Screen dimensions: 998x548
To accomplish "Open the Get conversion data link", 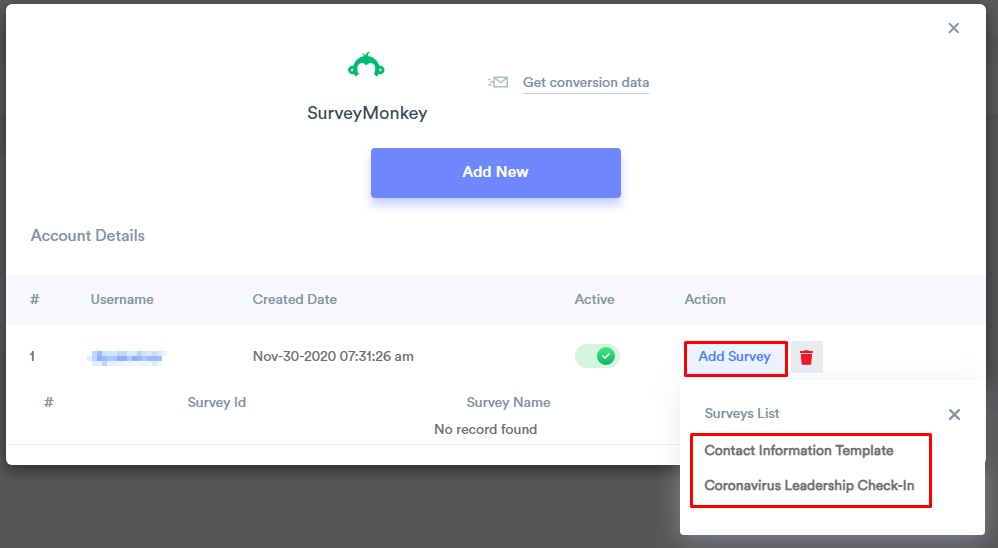I will point(586,82).
